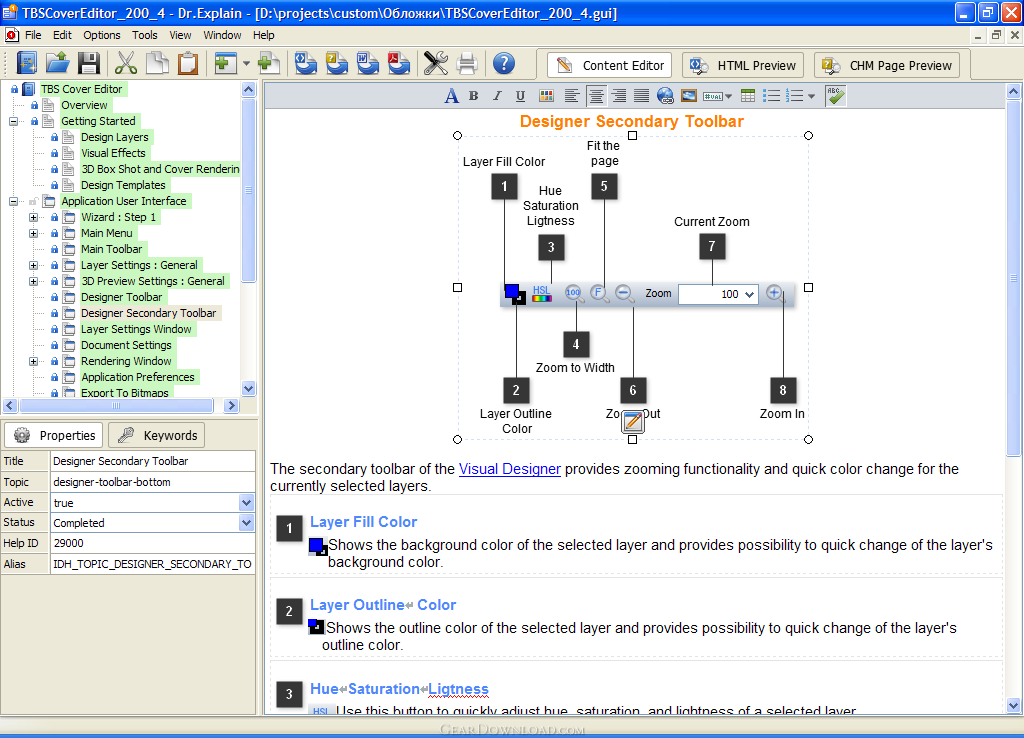1024x738 pixels.
Task: Open a project with folder icon
Action: click(x=57, y=63)
